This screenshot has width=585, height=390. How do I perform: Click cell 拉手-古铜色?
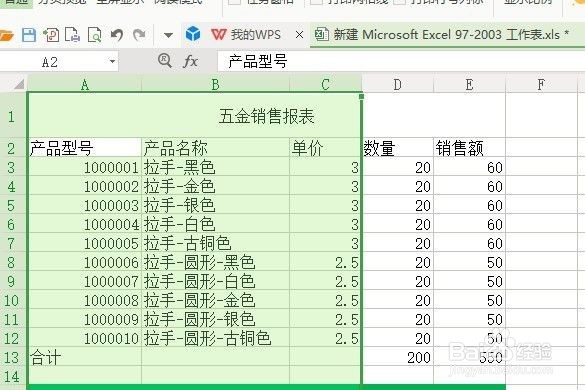point(215,243)
